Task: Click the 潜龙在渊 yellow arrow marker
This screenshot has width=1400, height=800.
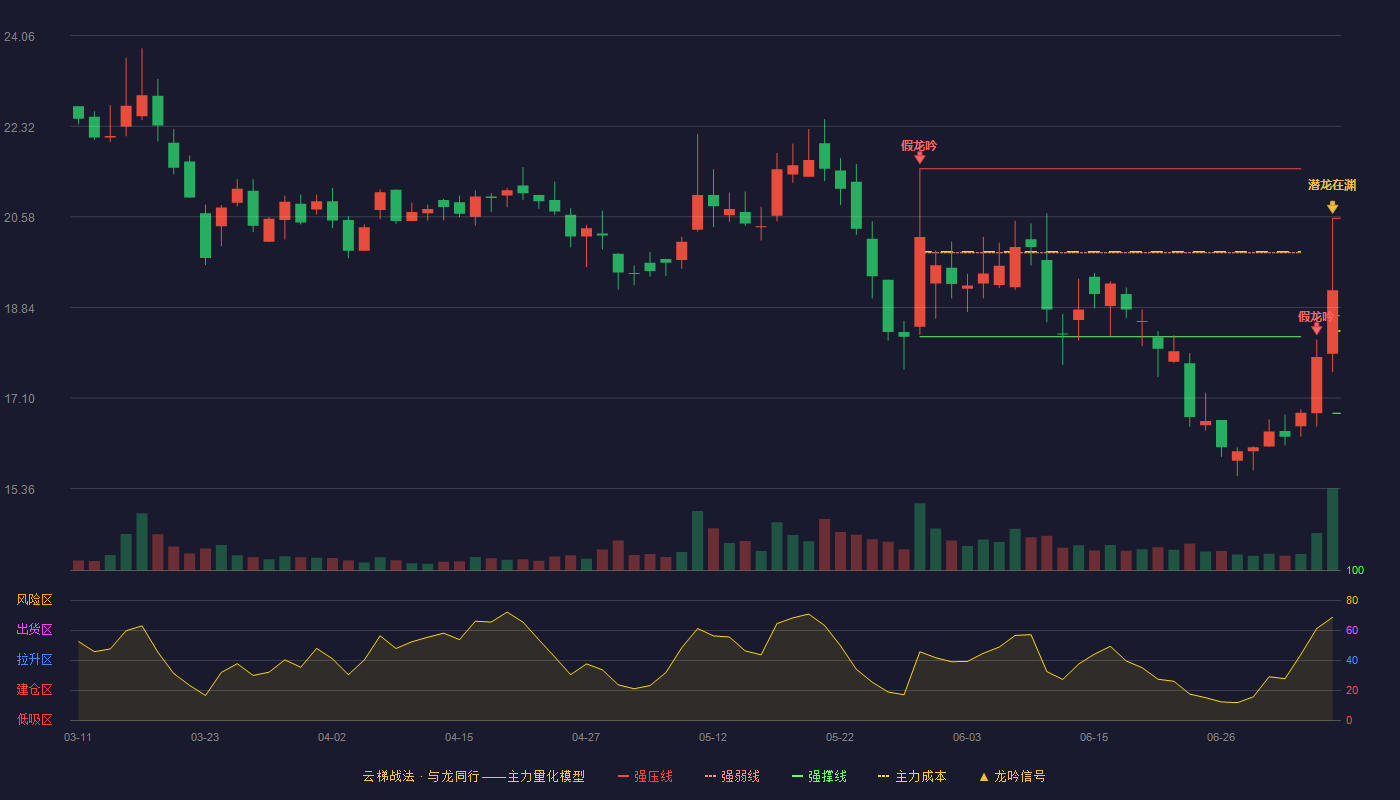Action: pos(1332,207)
